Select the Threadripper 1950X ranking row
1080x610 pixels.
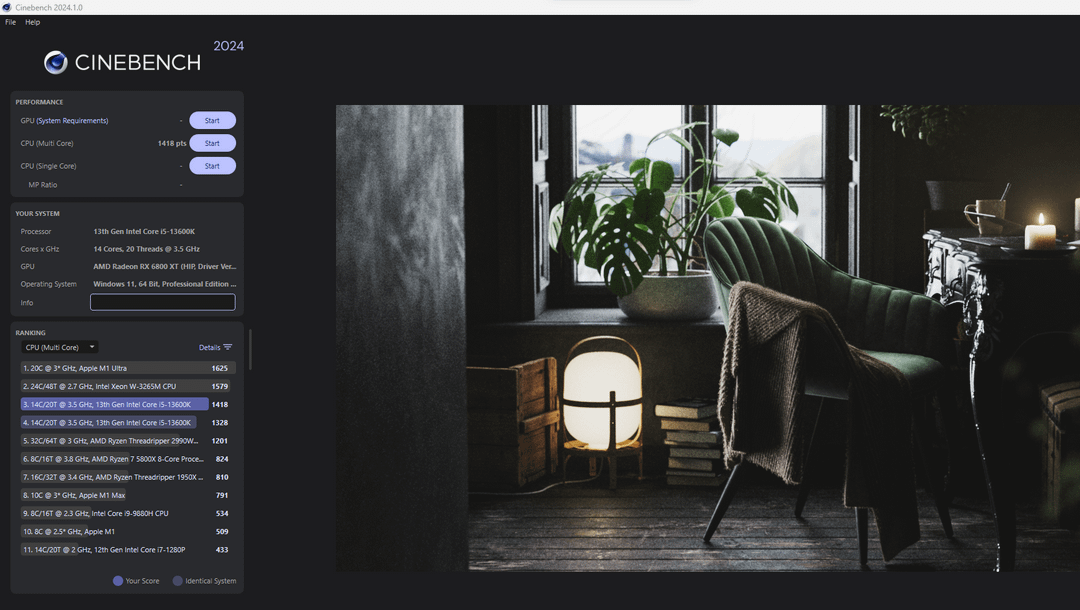coord(128,477)
